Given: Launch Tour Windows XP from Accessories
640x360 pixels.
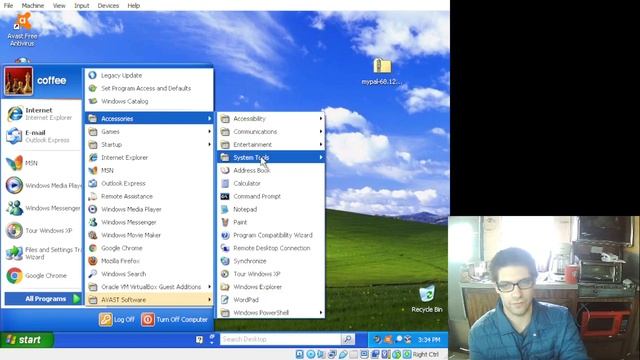Looking at the screenshot, I should tap(271, 274).
